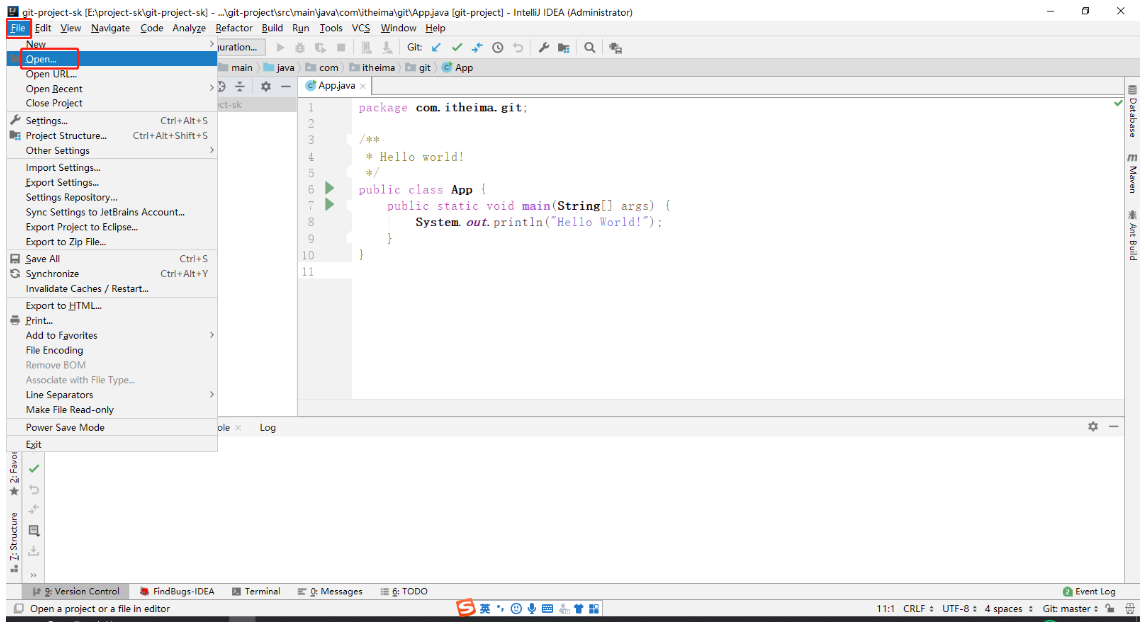
Task: Choose Settings... from the File menu
Action: pos(112,120)
